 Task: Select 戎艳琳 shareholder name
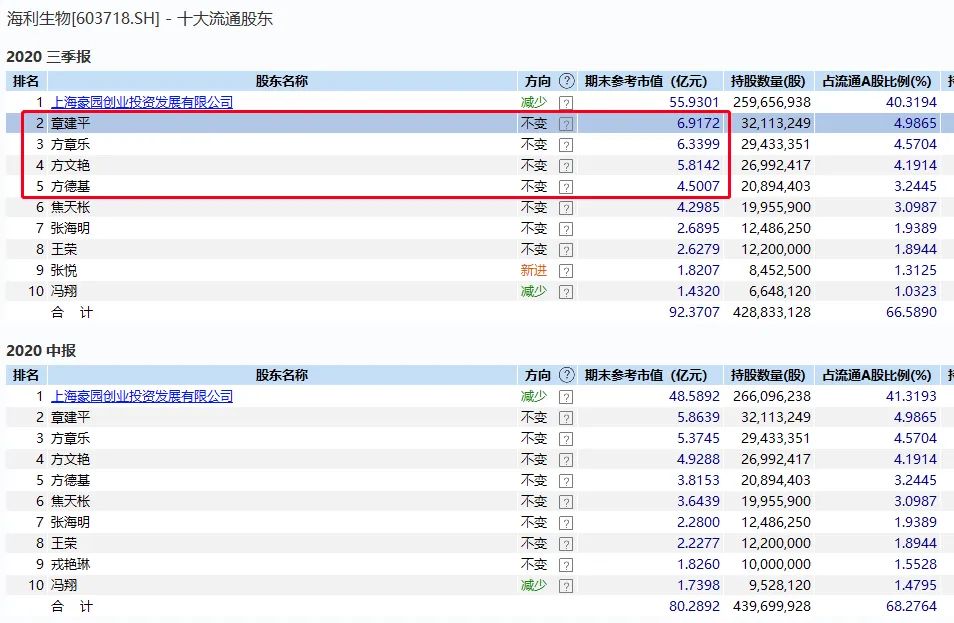pos(71,564)
